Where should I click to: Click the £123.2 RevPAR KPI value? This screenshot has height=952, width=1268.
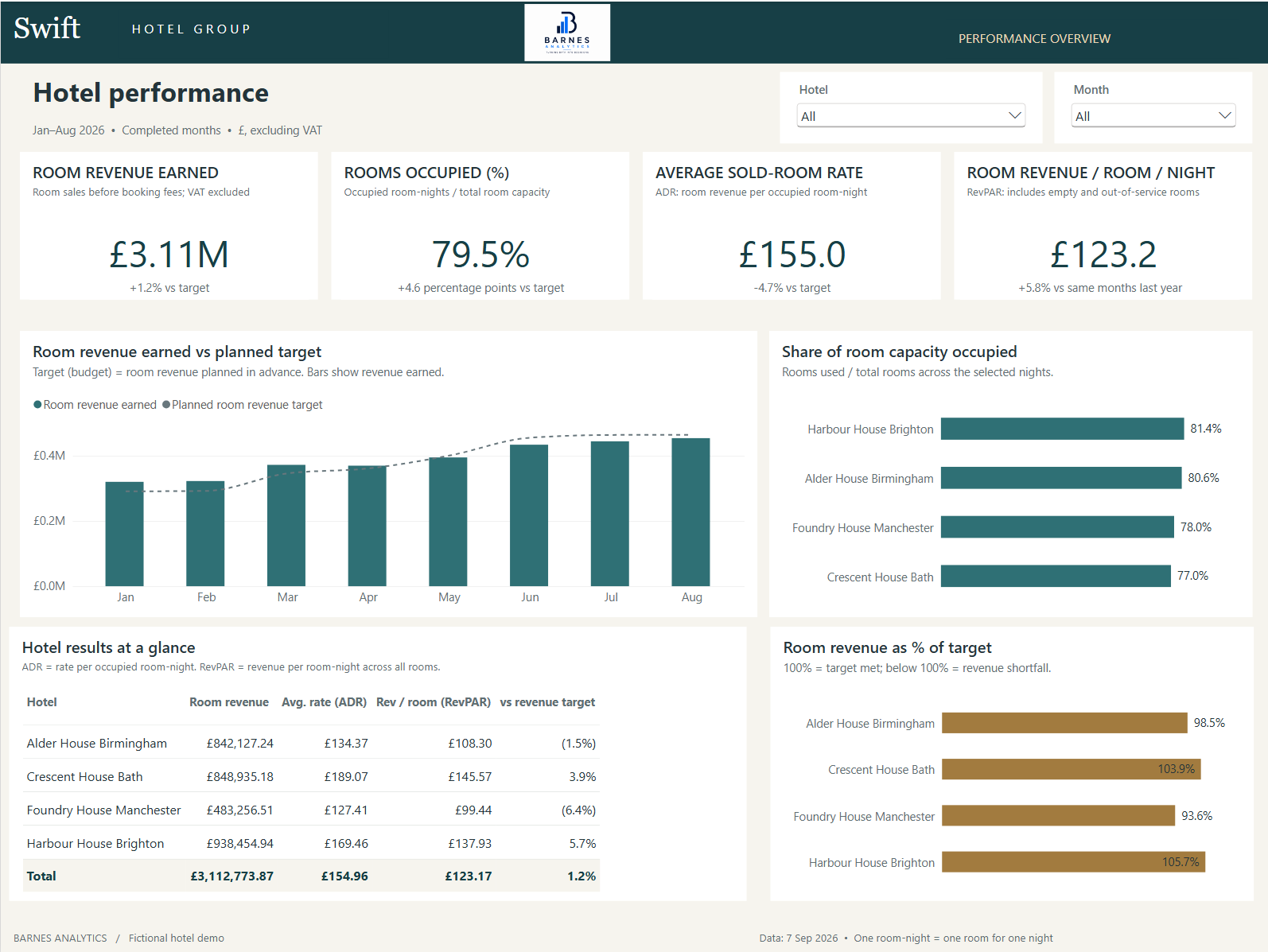tap(1103, 255)
